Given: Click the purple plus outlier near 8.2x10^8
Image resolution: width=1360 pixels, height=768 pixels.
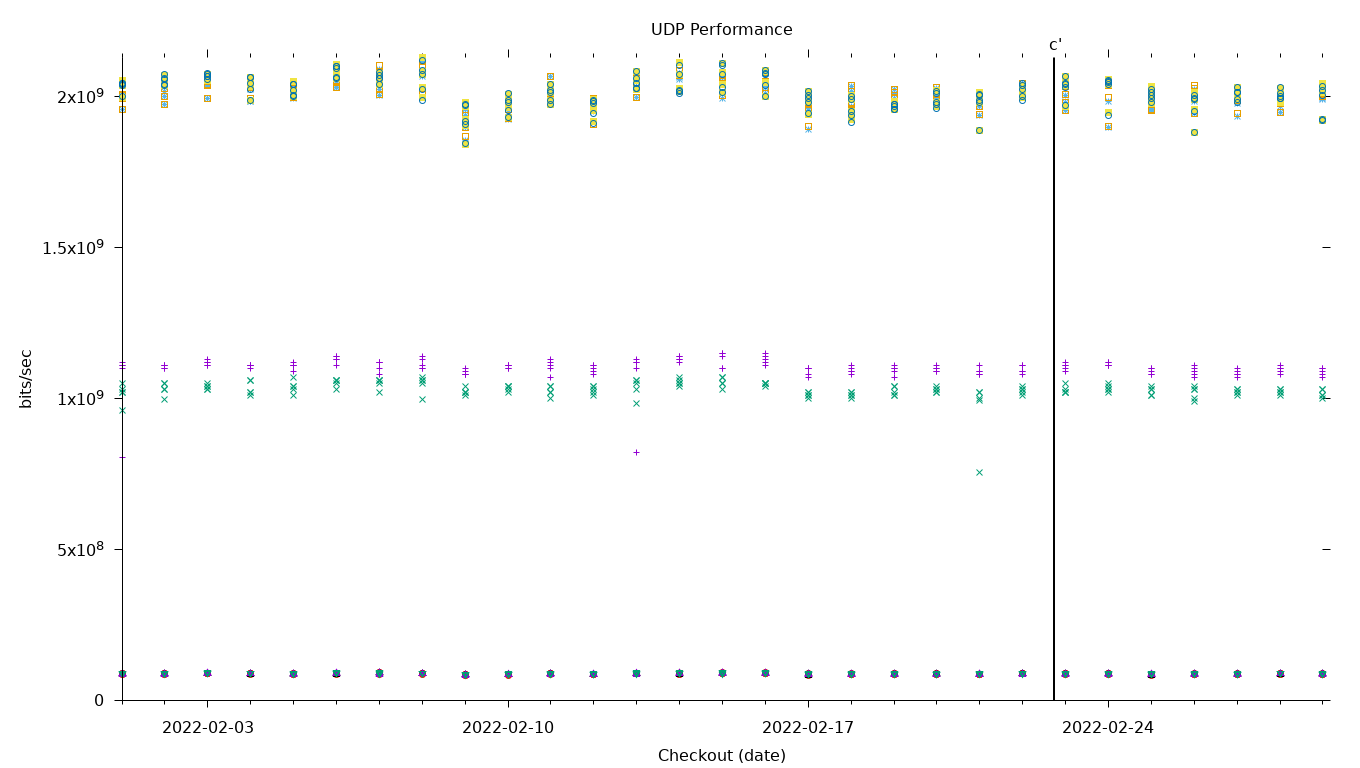Looking at the screenshot, I should point(636,452).
